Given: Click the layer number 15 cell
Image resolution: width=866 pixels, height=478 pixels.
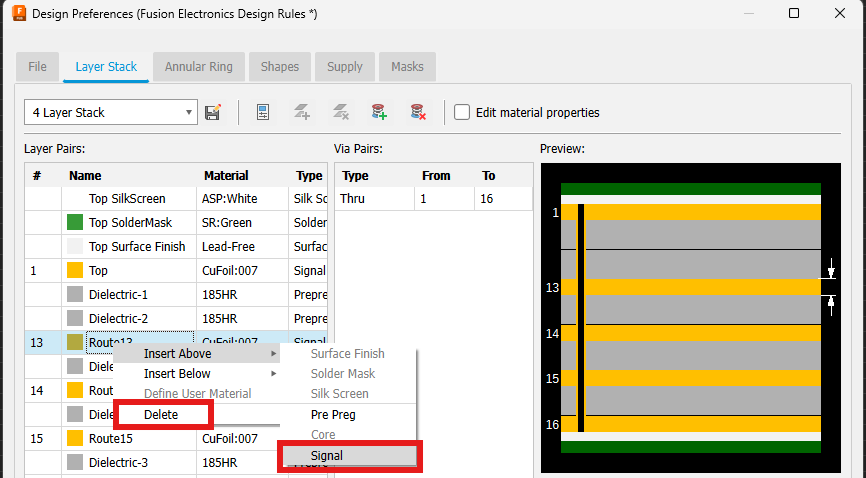Looking at the screenshot, I should 43,438.
